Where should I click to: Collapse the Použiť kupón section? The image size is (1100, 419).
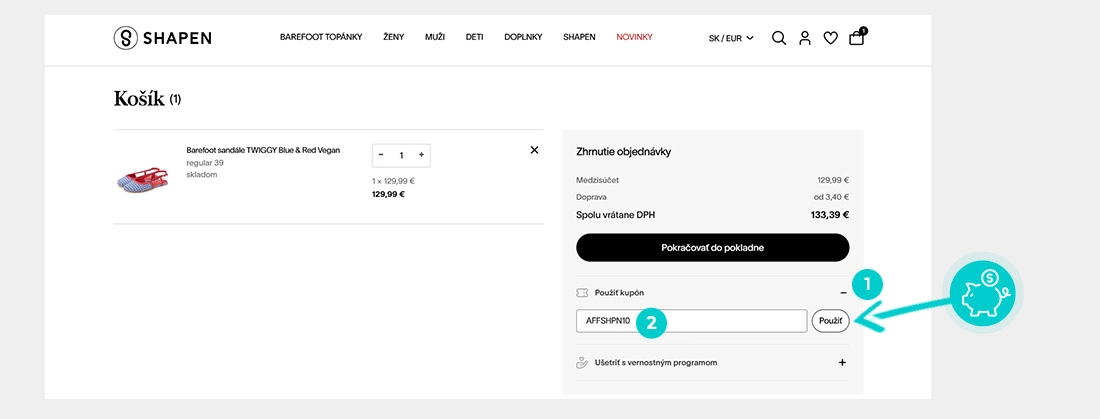[x=843, y=292]
